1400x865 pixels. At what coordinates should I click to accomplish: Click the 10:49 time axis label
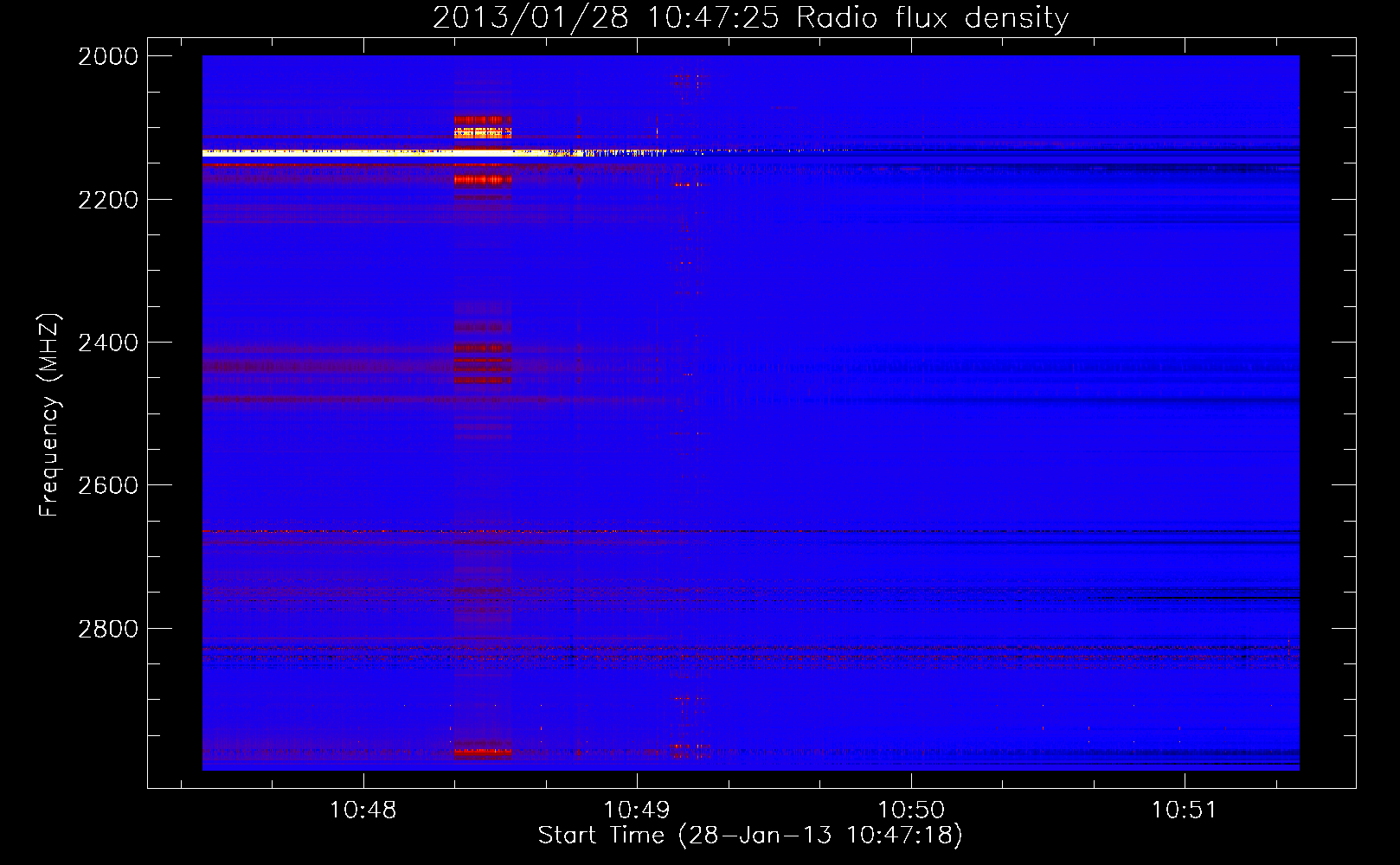point(637,811)
